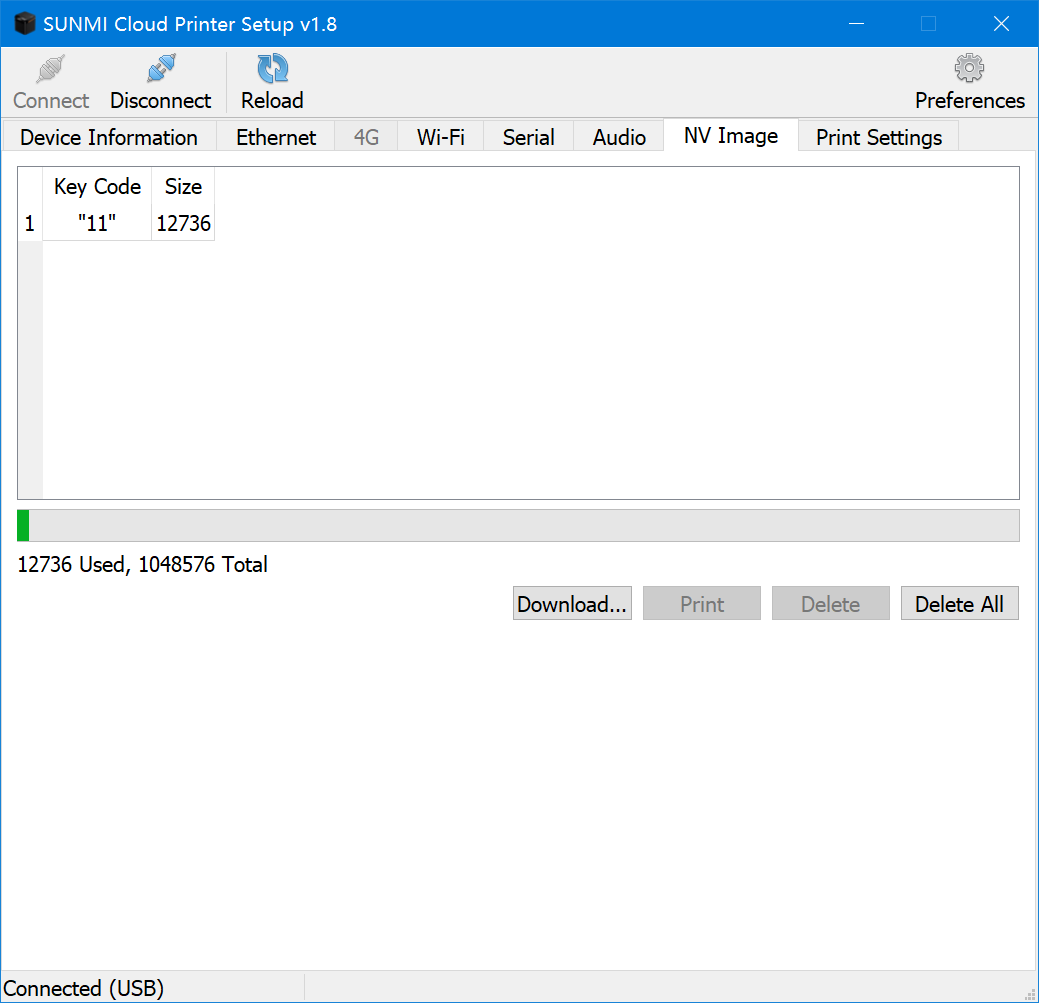Screen dimensions: 1039x1003
Task: Switch to the Device Information tab
Action: (109, 137)
